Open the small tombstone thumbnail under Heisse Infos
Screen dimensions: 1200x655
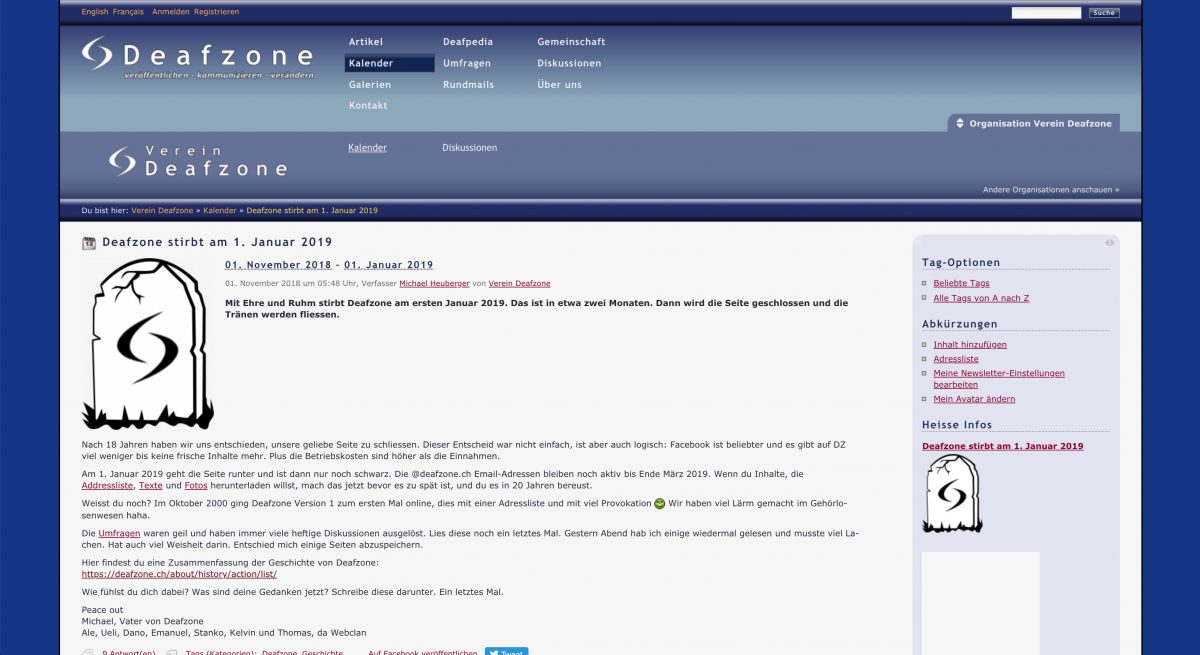[952, 493]
